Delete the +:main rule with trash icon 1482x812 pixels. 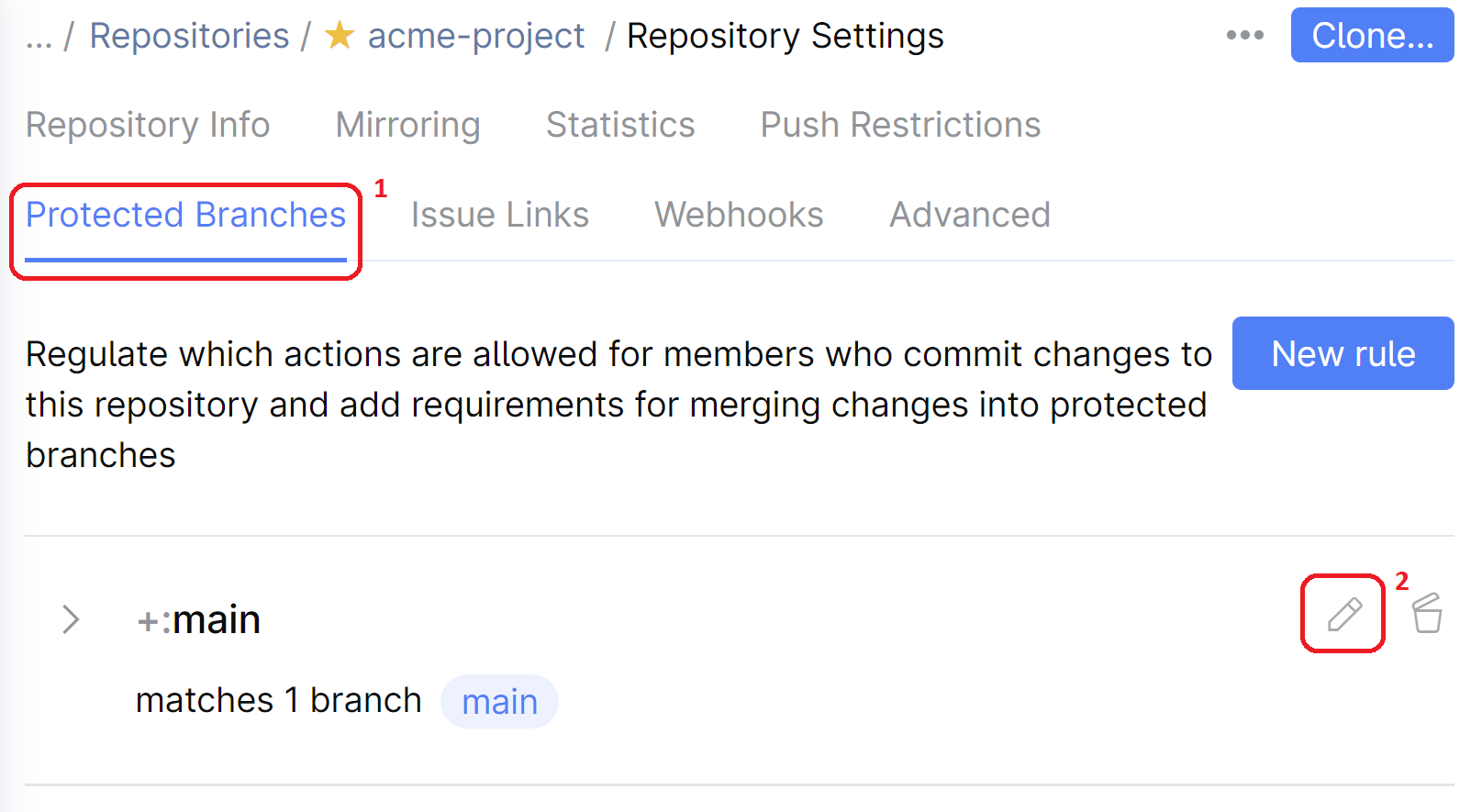coord(1427,614)
